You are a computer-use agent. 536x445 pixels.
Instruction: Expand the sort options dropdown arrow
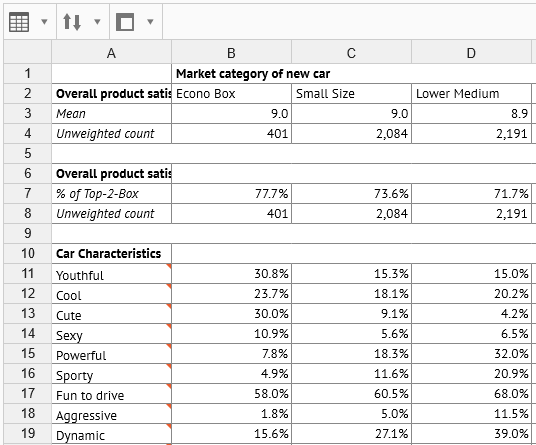pos(97,22)
